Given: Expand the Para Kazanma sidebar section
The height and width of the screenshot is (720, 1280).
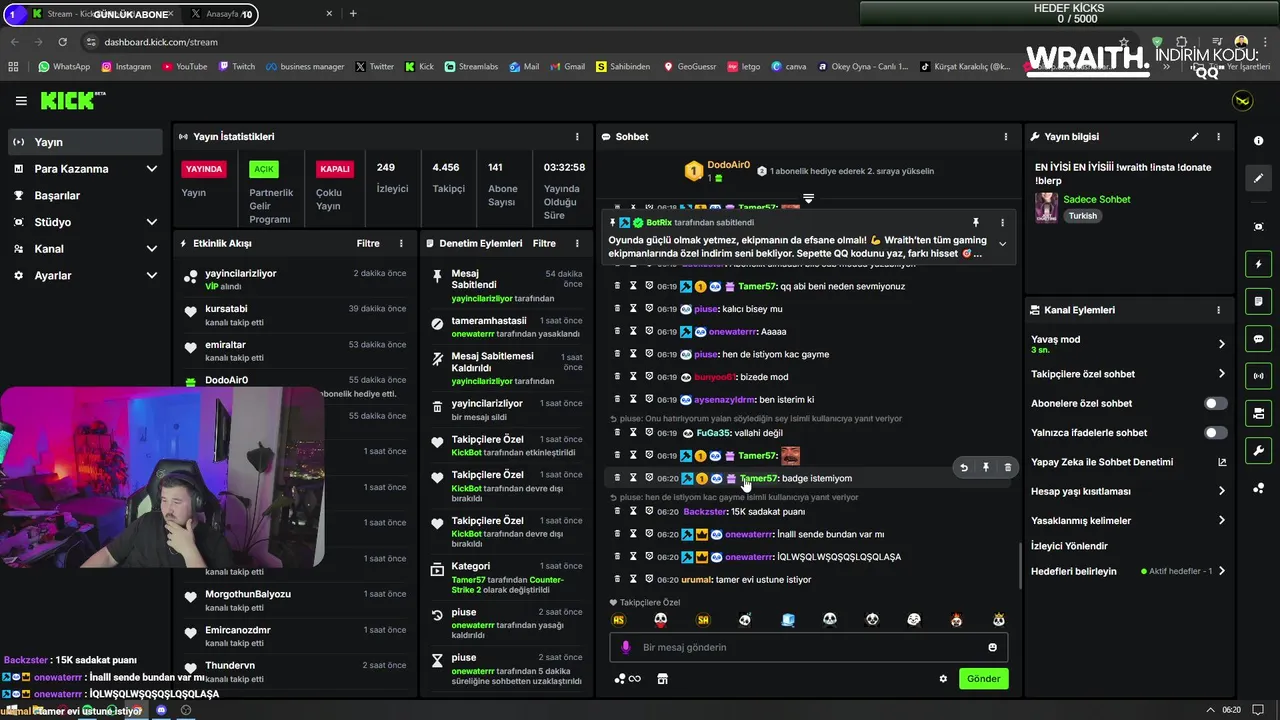Looking at the screenshot, I should (x=152, y=169).
